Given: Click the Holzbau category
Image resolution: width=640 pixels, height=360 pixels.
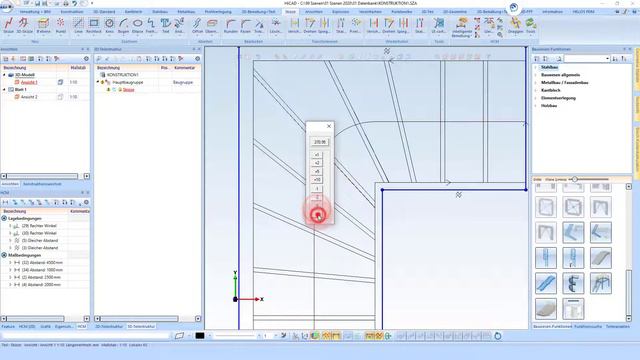Looking at the screenshot, I should [x=549, y=106].
